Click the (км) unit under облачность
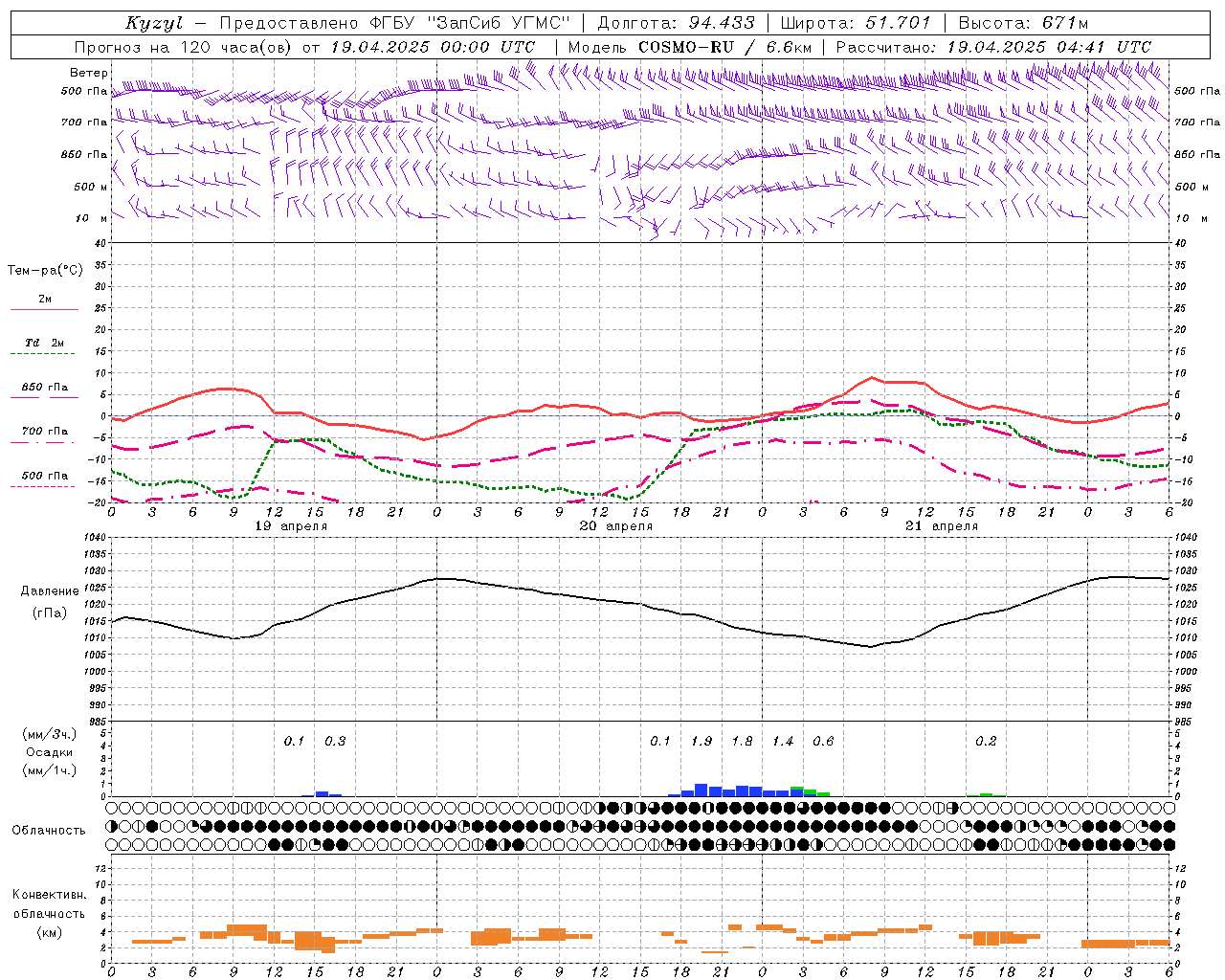The height and width of the screenshot is (980, 1225). tap(49, 932)
